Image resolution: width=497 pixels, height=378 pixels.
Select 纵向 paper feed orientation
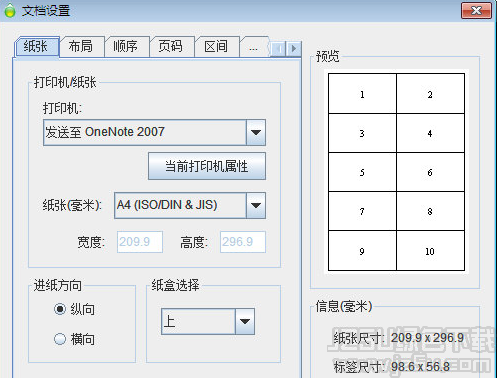[x=60, y=309]
